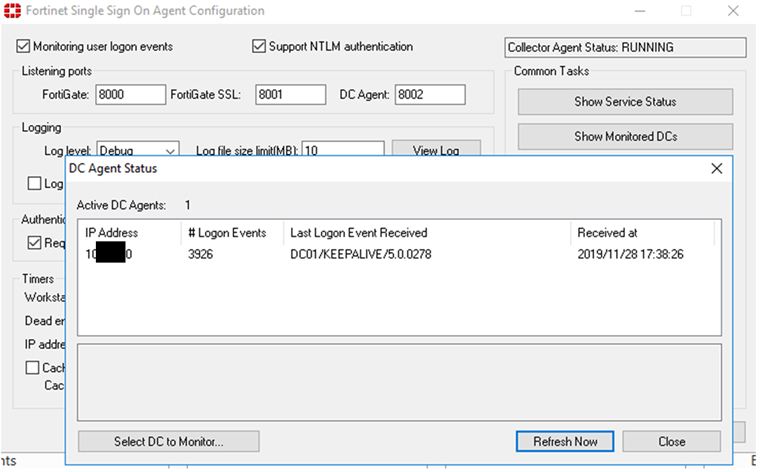Focus the FortiGate port 8000 field
Viewport: 760px width, 472px height.
(x=130, y=95)
